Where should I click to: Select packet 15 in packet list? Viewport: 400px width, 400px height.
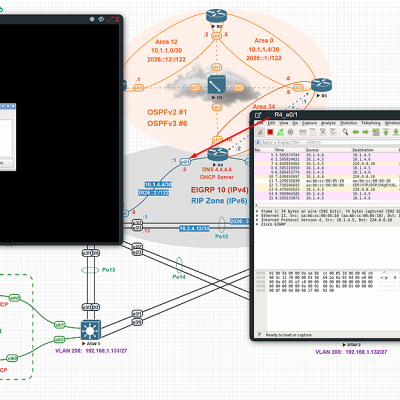[x=327, y=198]
